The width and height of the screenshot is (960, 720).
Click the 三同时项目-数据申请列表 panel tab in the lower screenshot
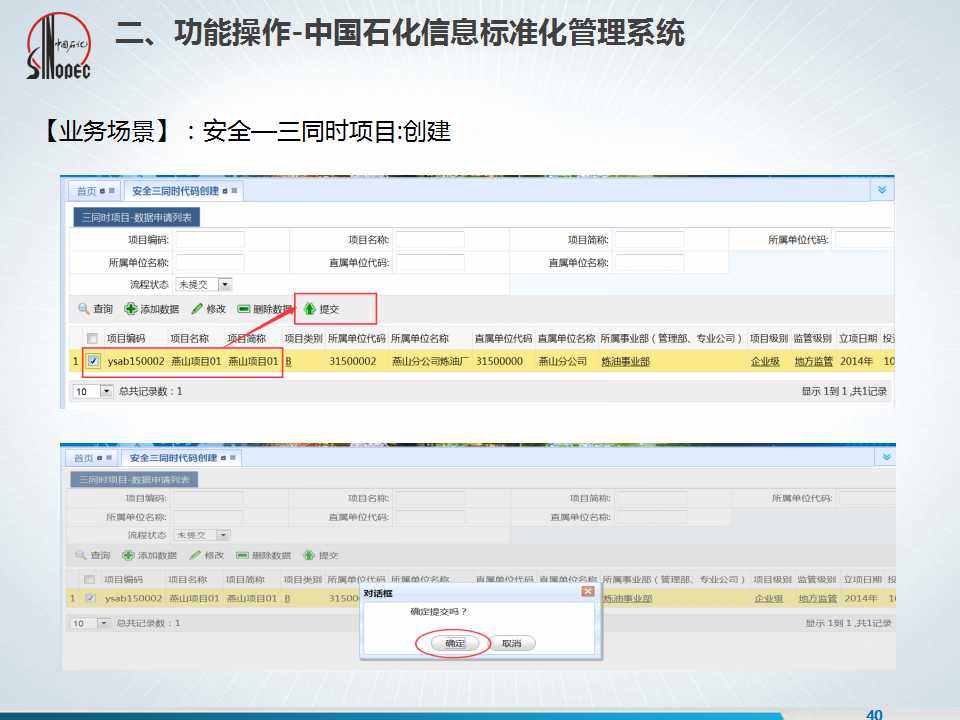134,479
